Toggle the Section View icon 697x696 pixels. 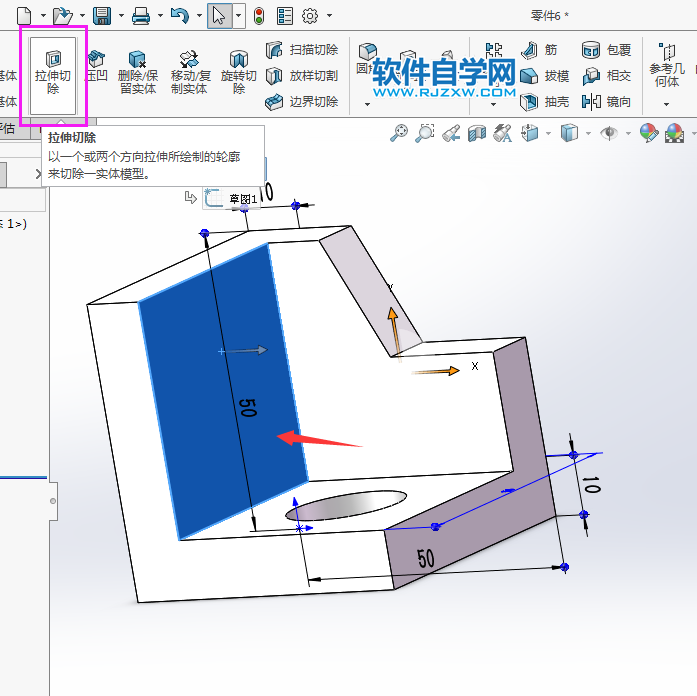coord(477,133)
